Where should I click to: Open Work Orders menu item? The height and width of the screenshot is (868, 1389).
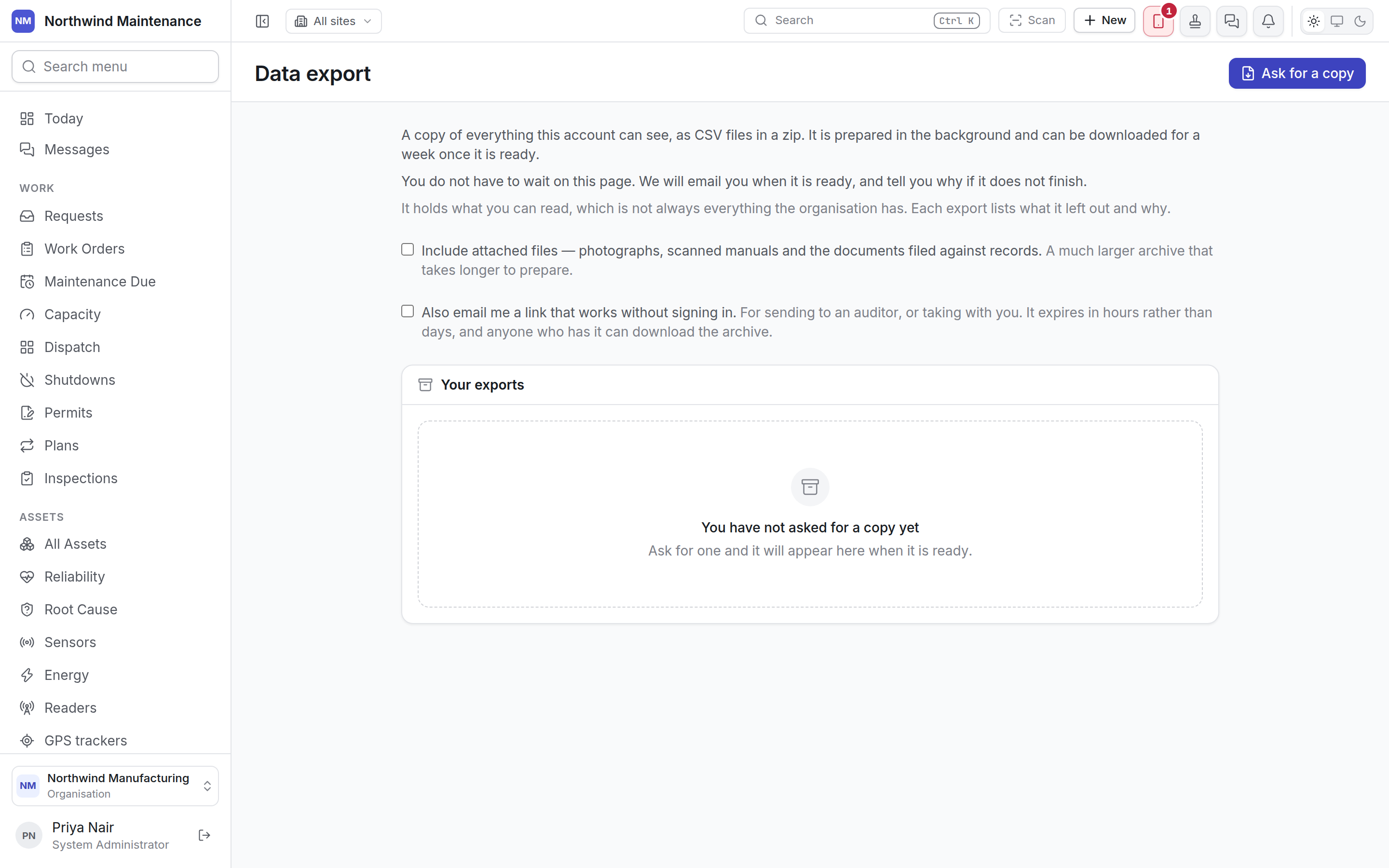pyautogui.click(x=115, y=249)
